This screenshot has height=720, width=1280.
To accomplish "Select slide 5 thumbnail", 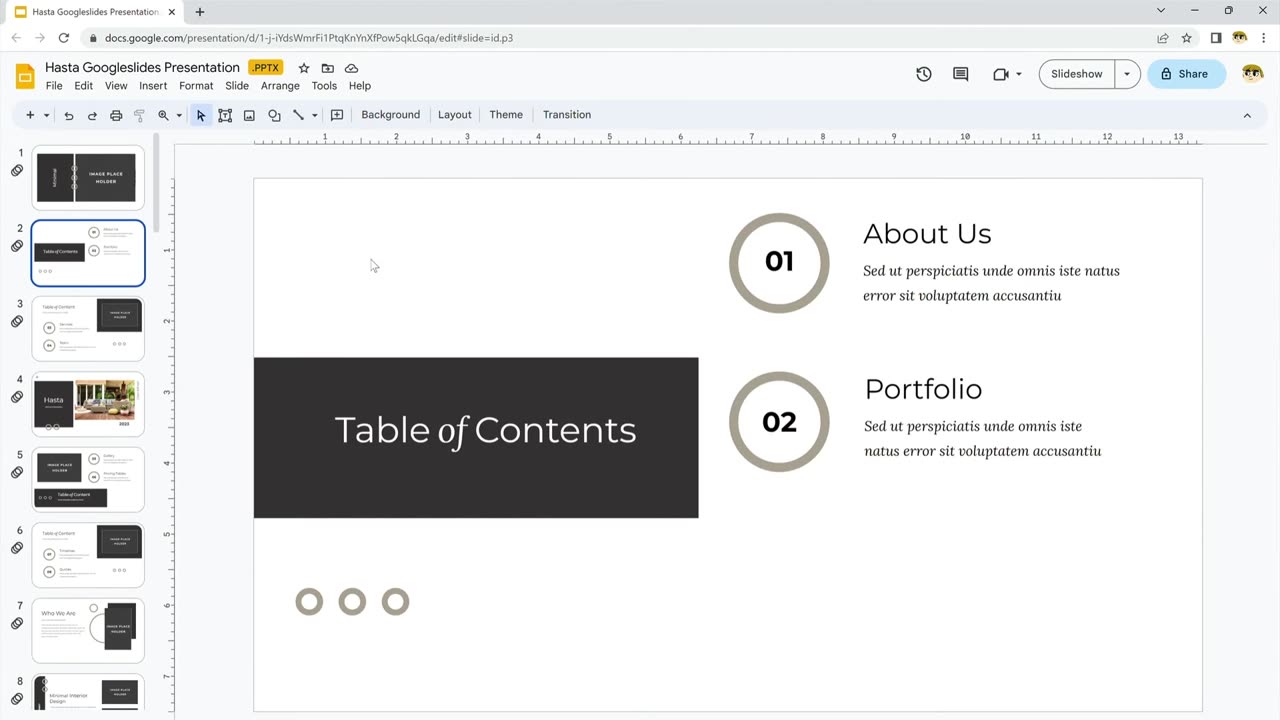I will (88, 479).
